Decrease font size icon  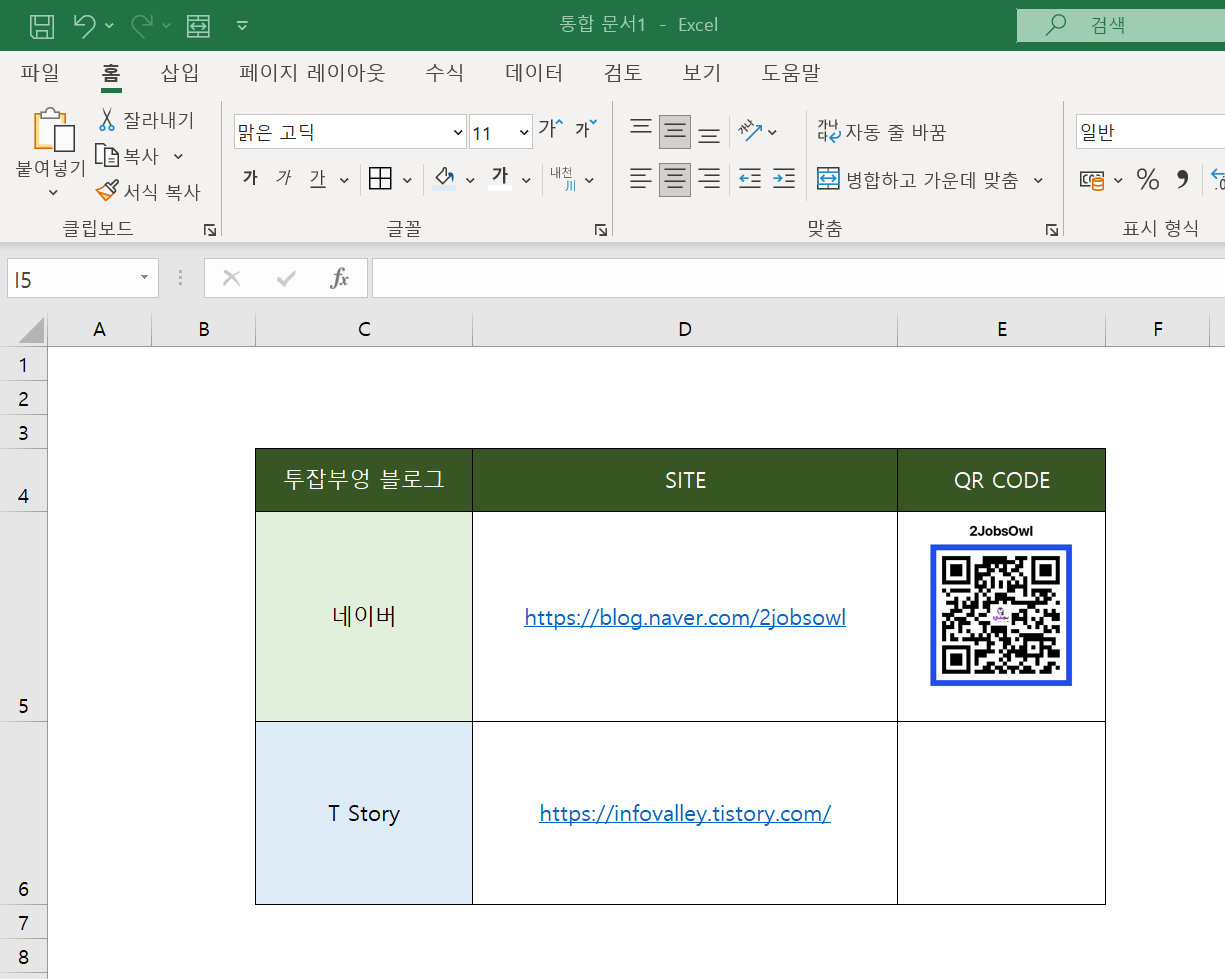point(586,129)
